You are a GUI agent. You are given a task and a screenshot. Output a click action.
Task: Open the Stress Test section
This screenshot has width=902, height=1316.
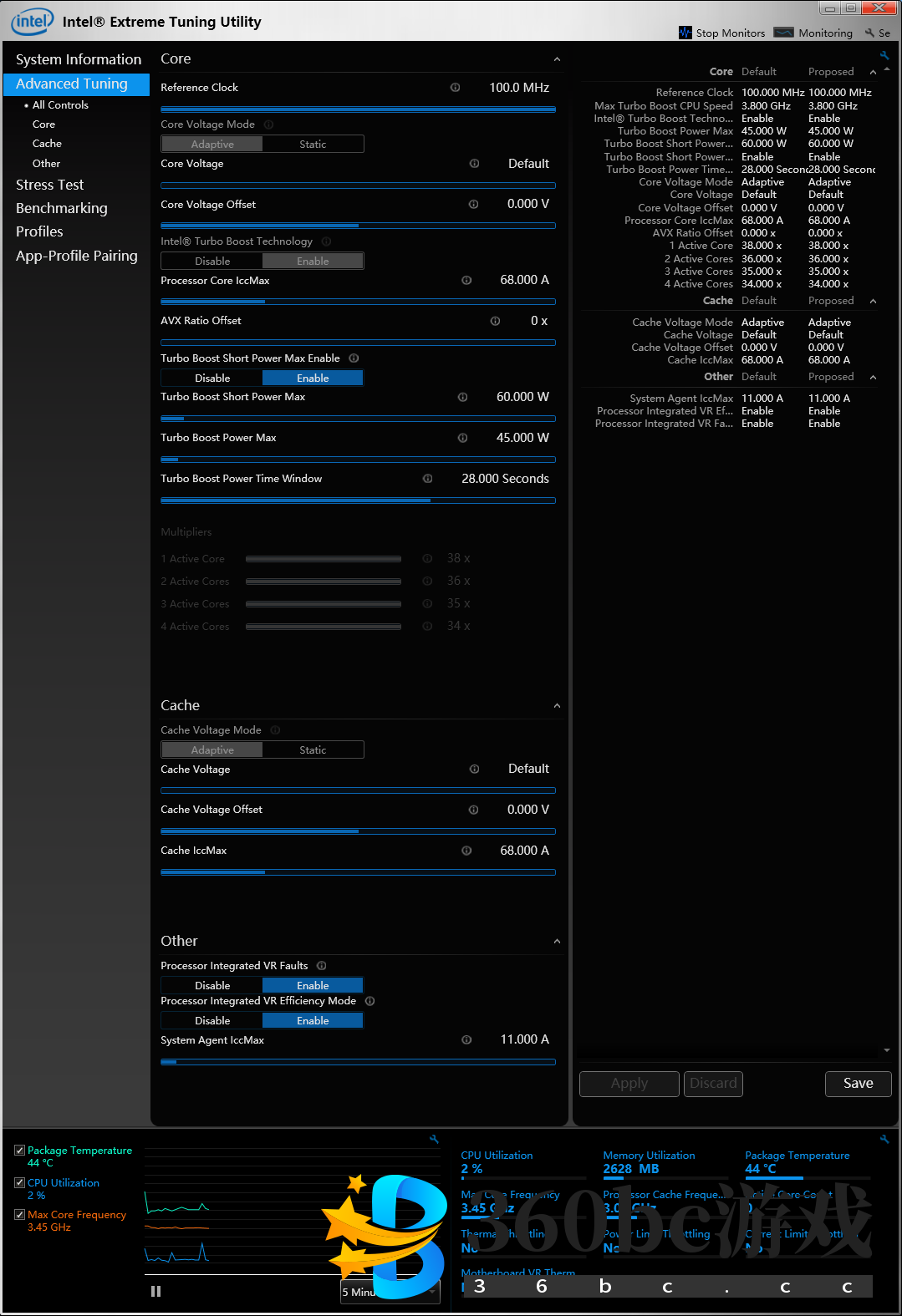coord(50,185)
